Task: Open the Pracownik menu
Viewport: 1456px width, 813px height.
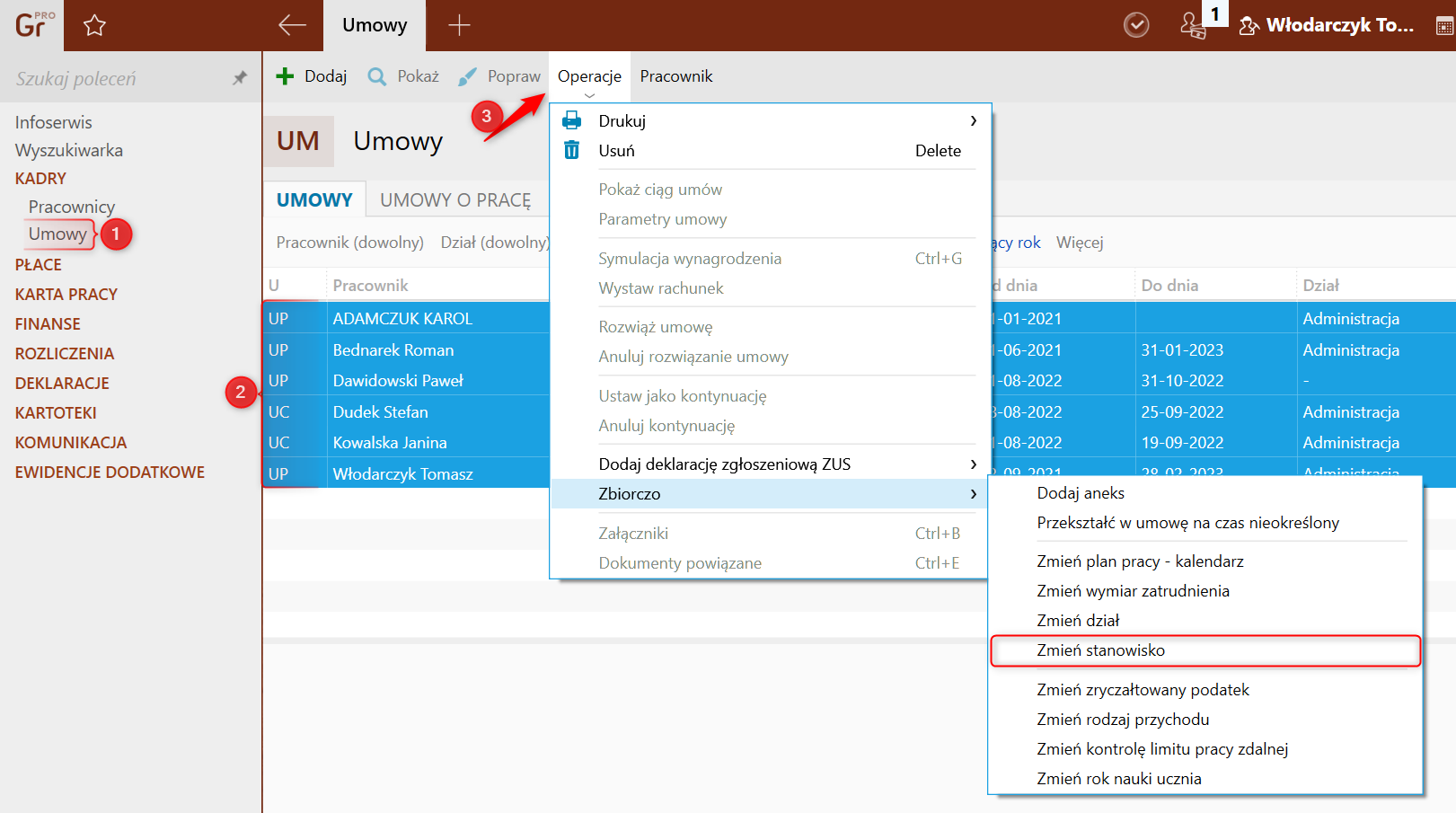Action: pyautogui.click(x=676, y=76)
